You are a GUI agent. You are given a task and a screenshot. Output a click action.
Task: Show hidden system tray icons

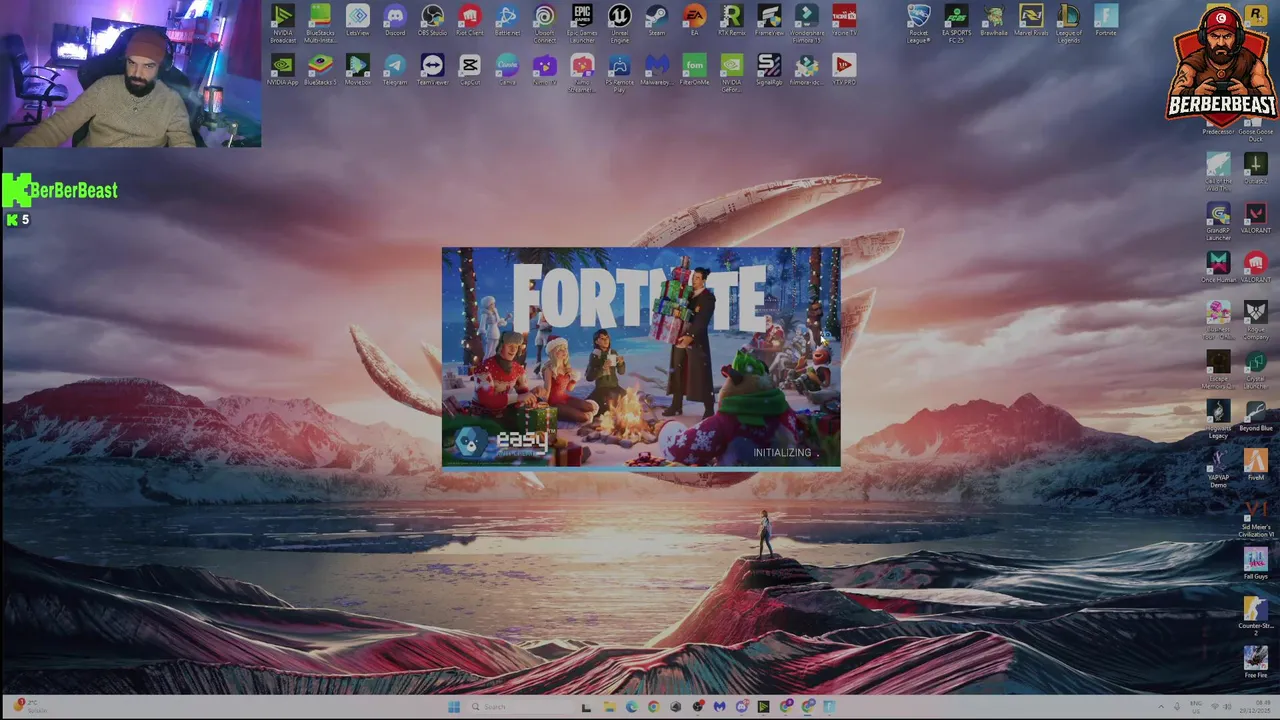[1161, 707]
